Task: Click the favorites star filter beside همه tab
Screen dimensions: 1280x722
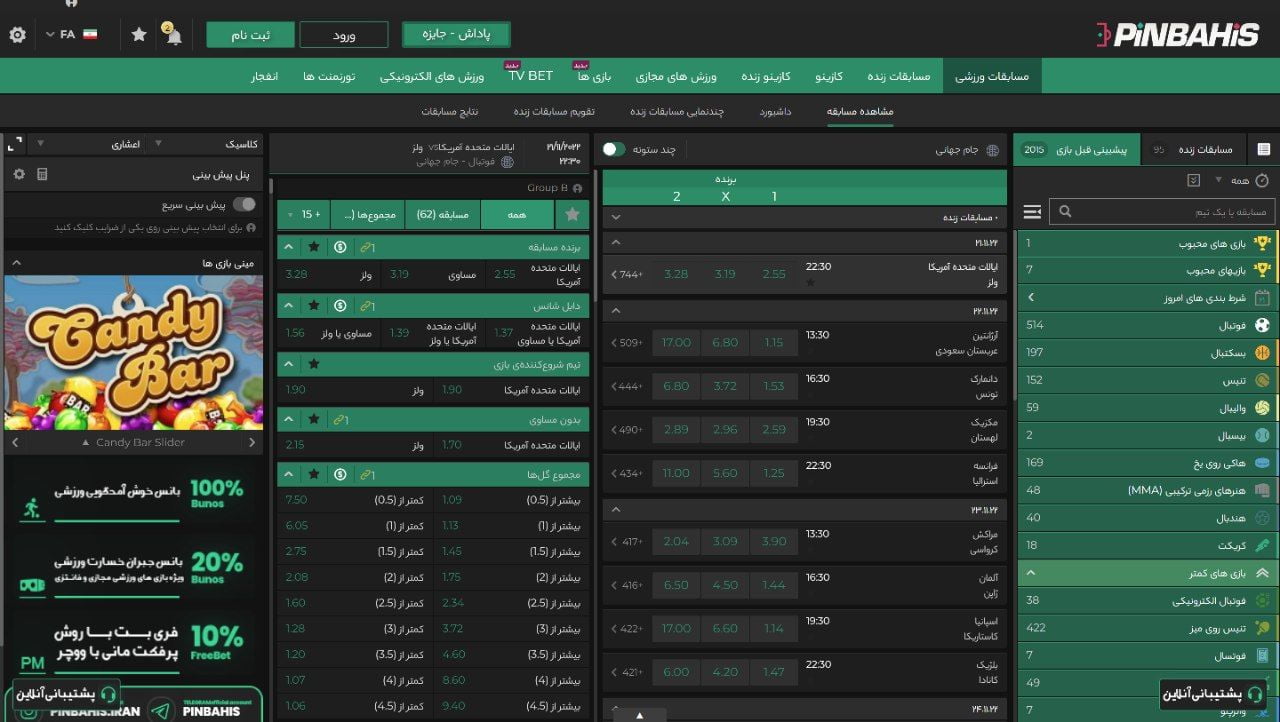Action: (x=572, y=214)
